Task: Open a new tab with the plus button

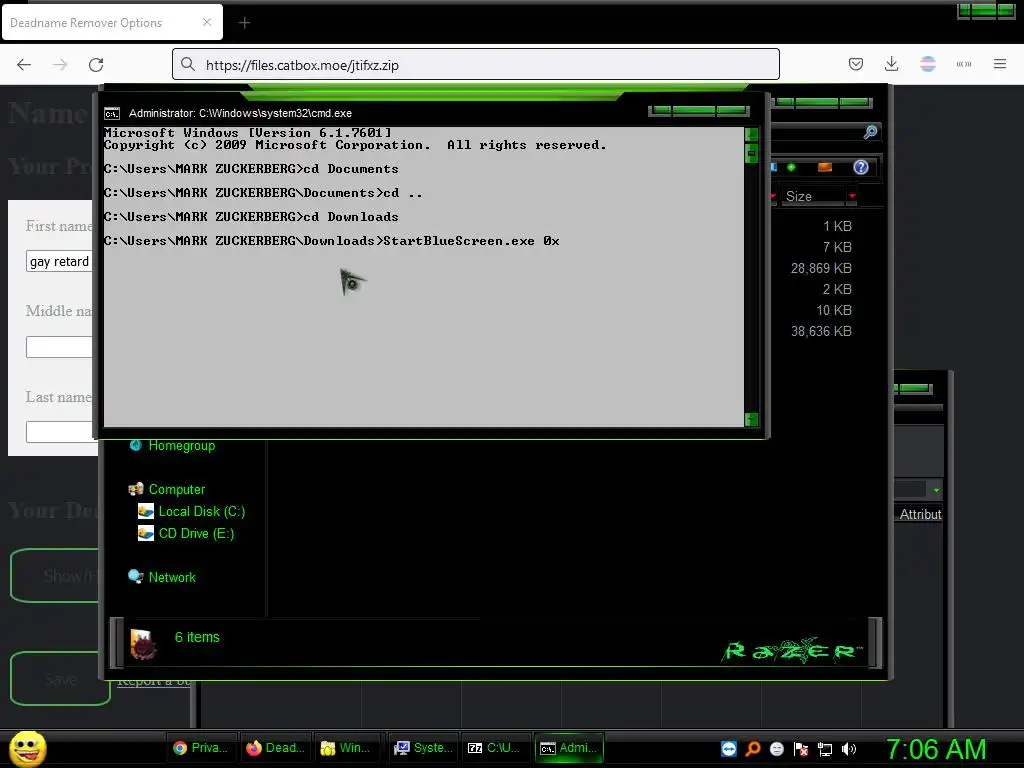Action: [x=244, y=23]
